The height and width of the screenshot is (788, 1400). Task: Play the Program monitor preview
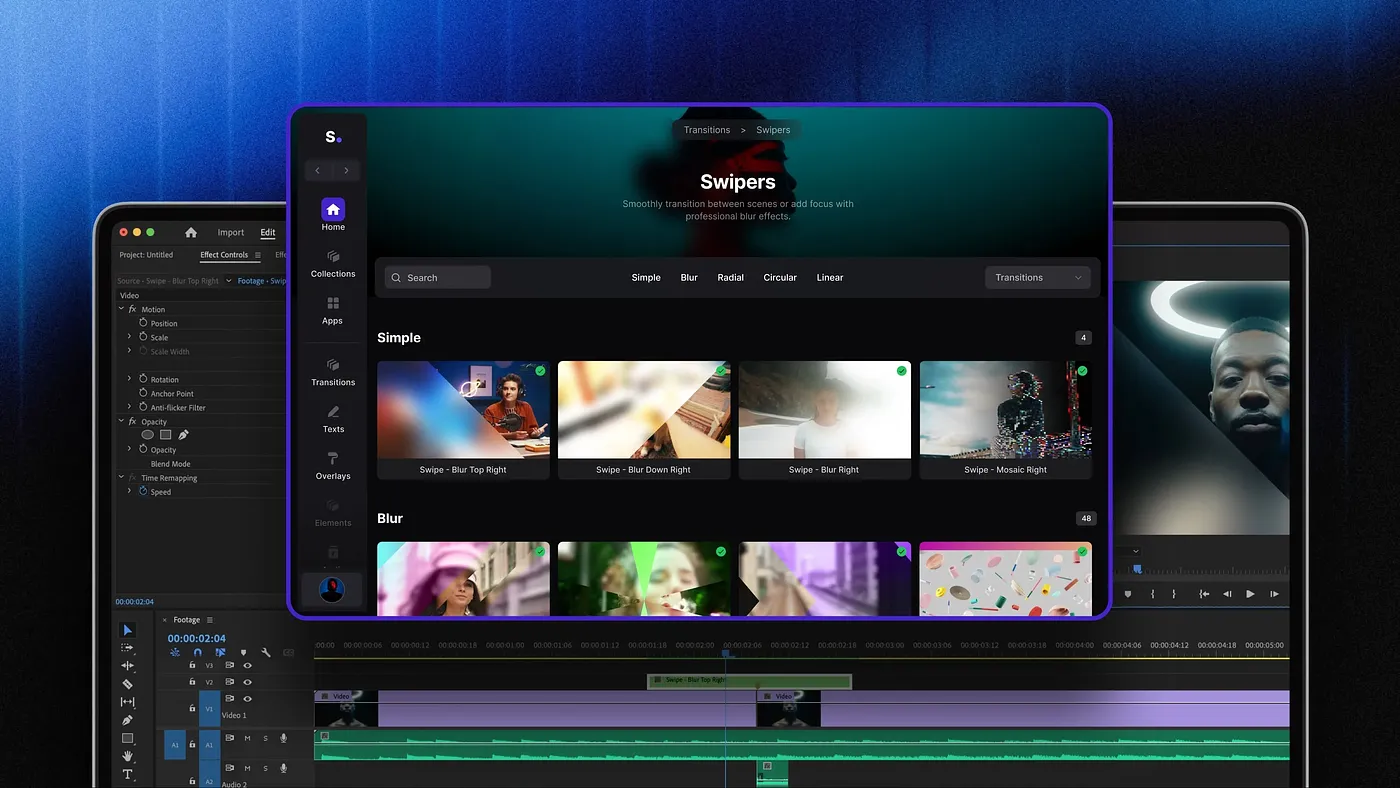pos(1250,594)
